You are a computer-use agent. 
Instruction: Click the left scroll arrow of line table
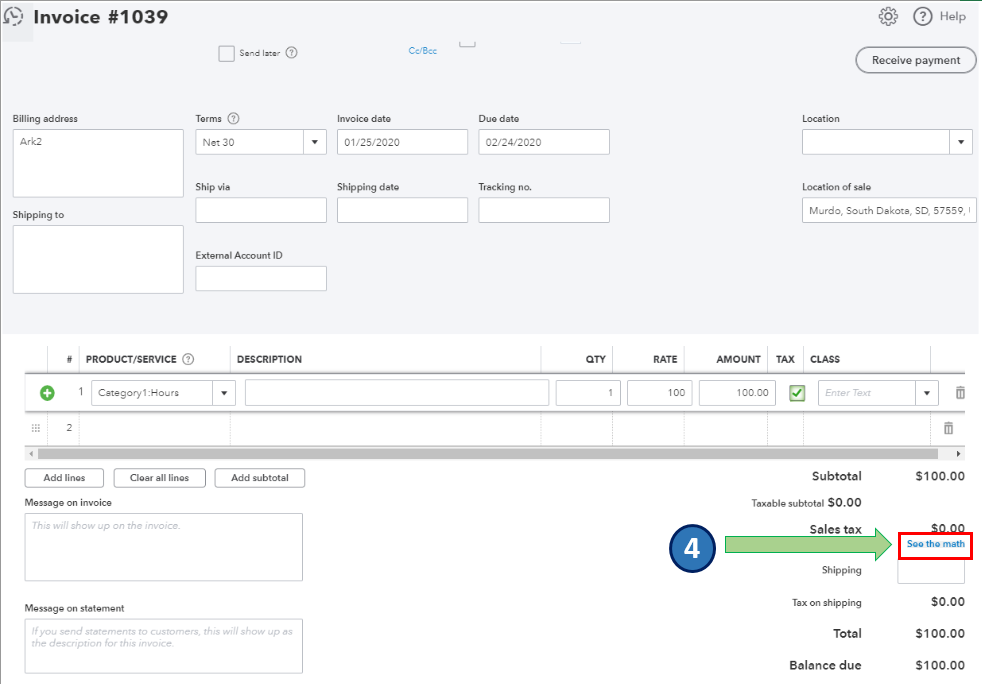point(31,453)
